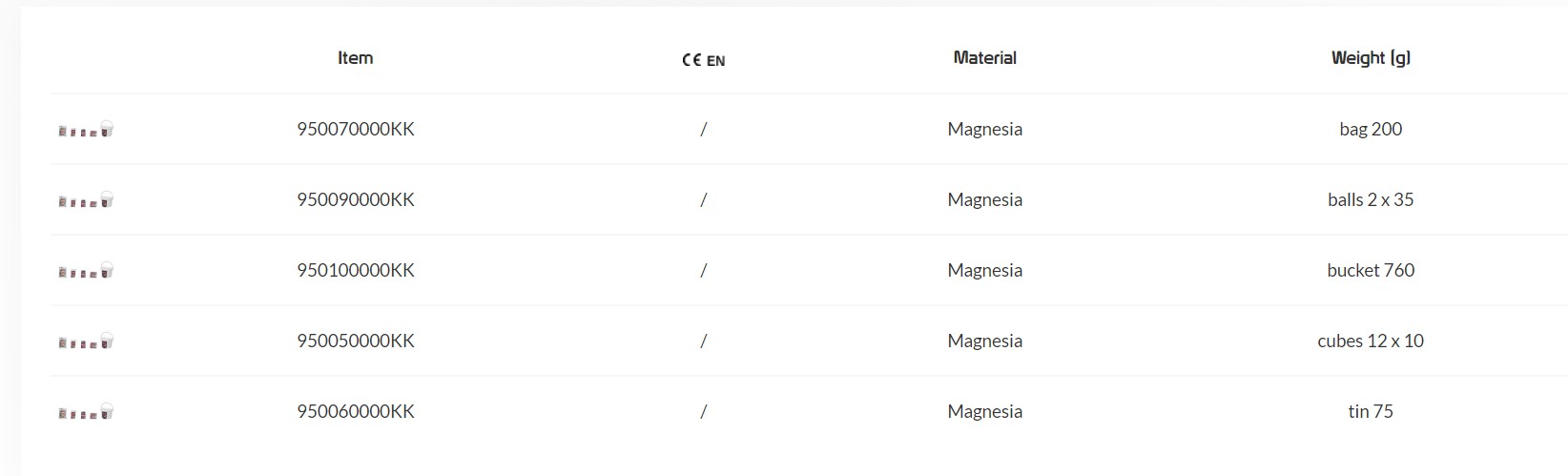
Task: Select the 'bucket 760' weight value
Action: [x=1370, y=270]
